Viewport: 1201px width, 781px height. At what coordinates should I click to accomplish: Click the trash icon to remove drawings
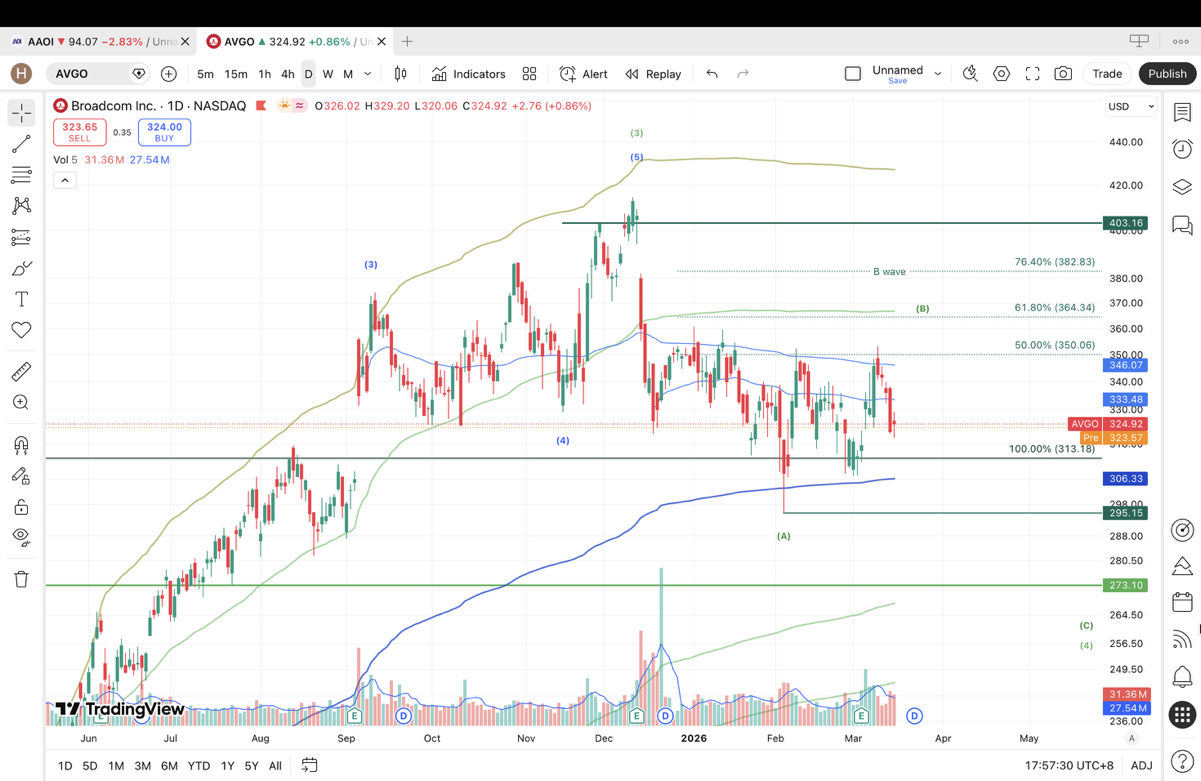coord(21,579)
